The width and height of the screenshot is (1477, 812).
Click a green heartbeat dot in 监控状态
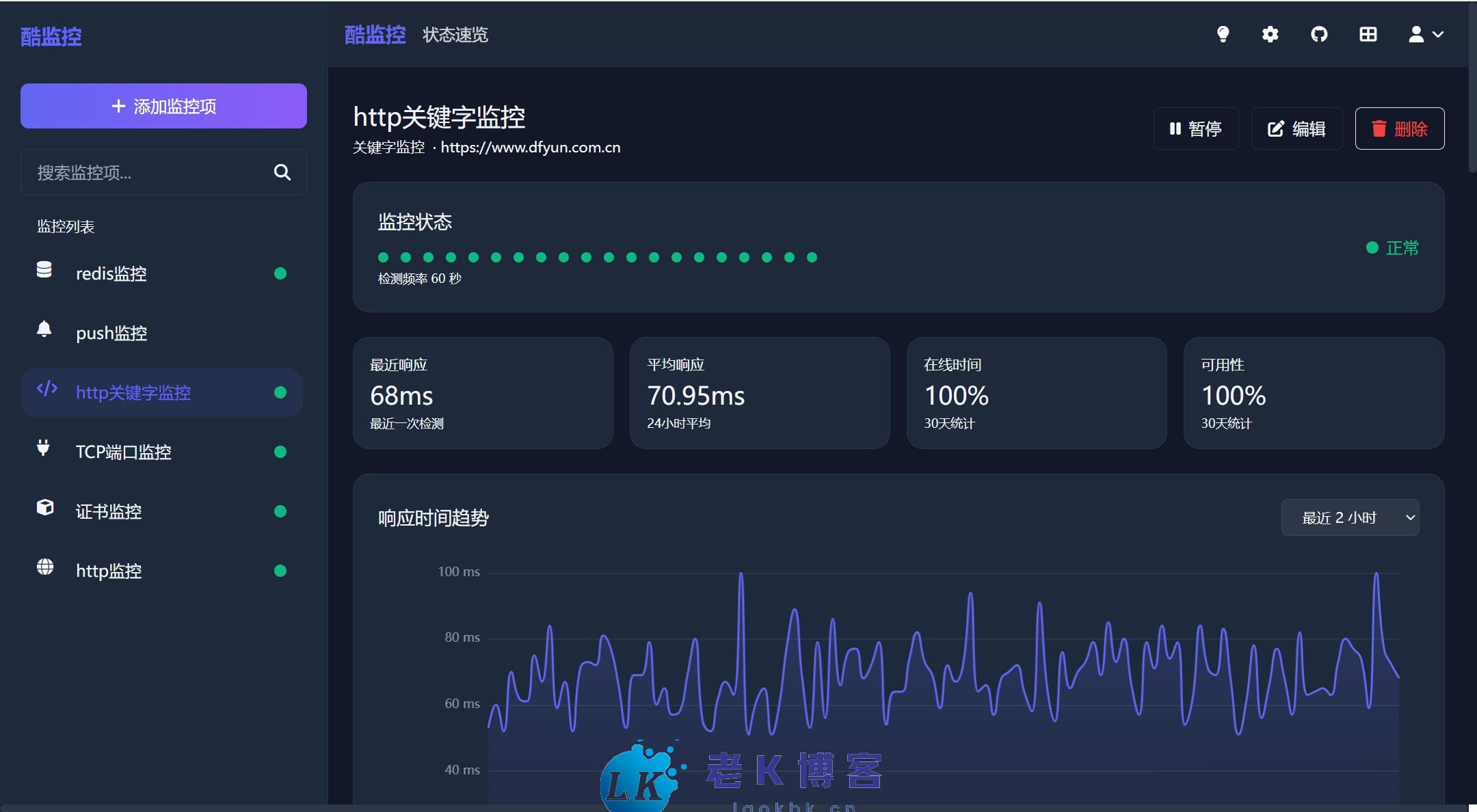383,258
